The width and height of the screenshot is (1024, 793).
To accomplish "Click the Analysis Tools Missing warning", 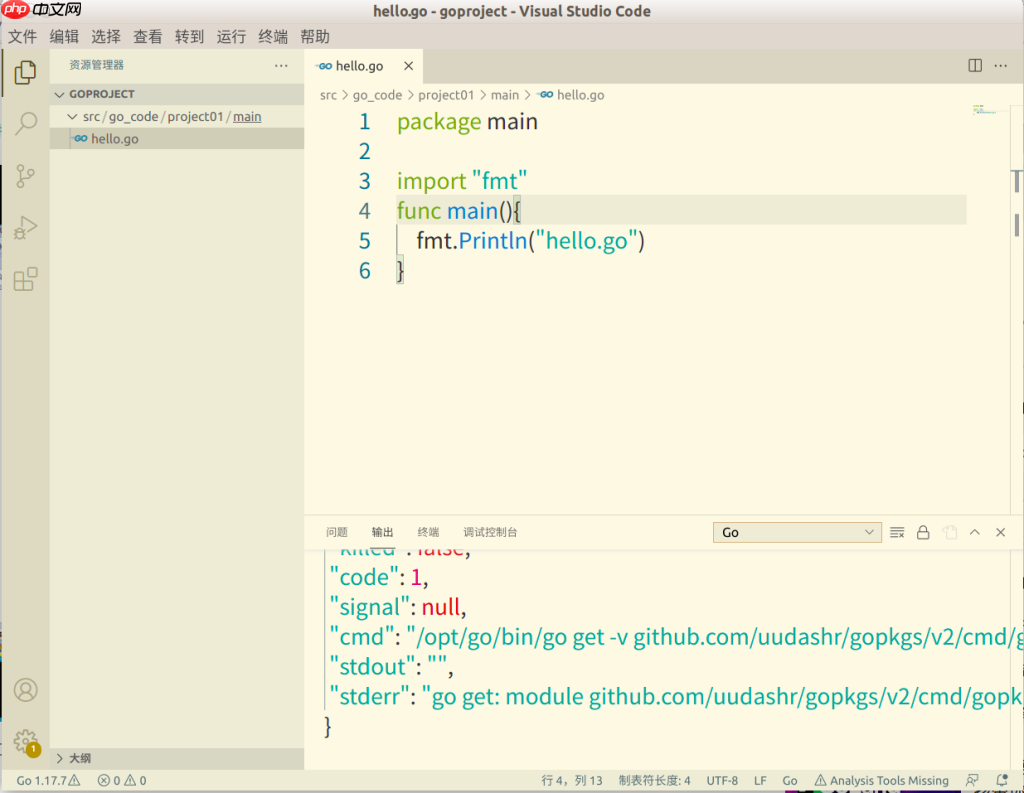I will coord(881,781).
